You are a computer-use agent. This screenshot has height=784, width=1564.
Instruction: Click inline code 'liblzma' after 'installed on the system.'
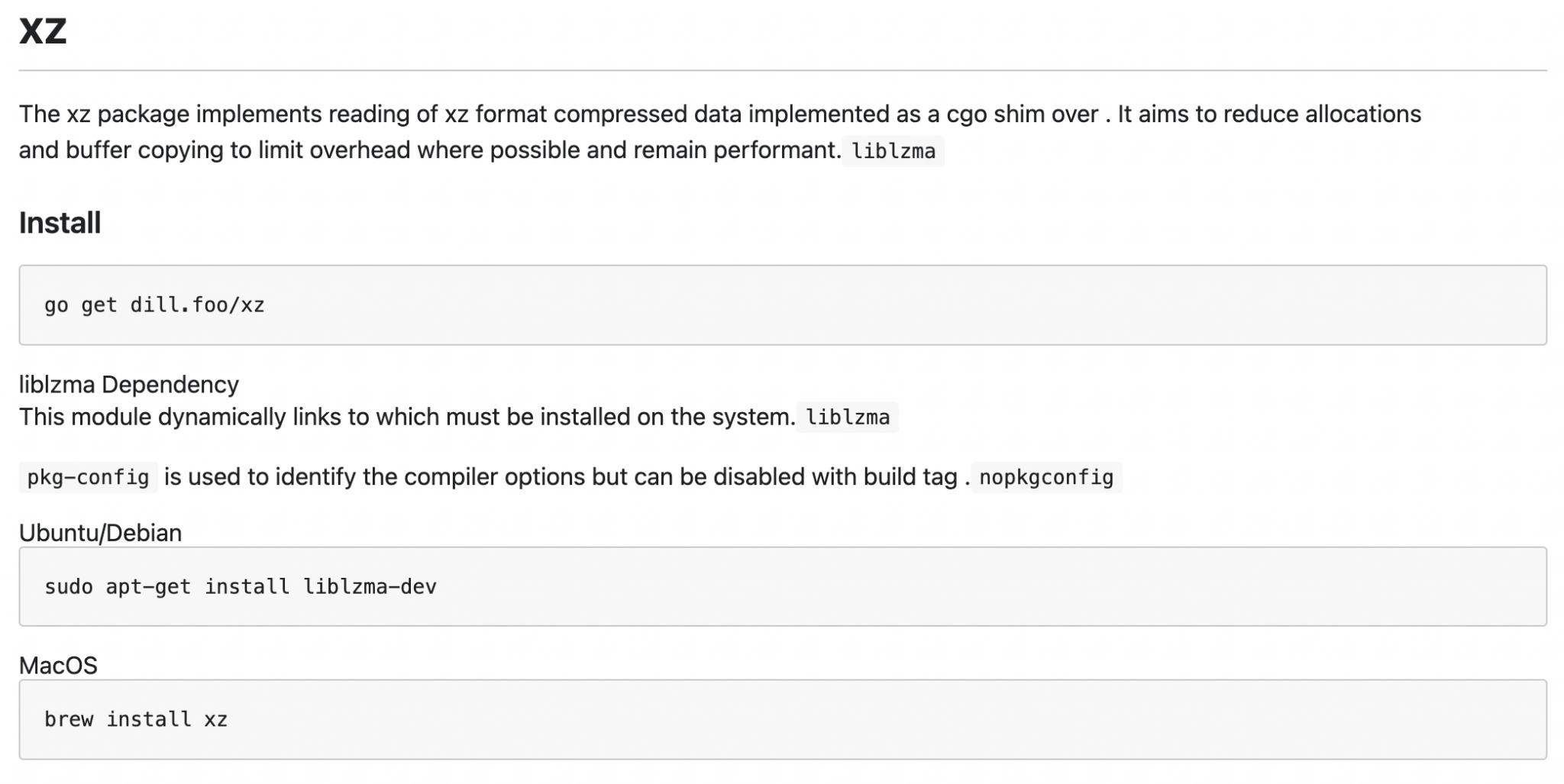point(847,418)
